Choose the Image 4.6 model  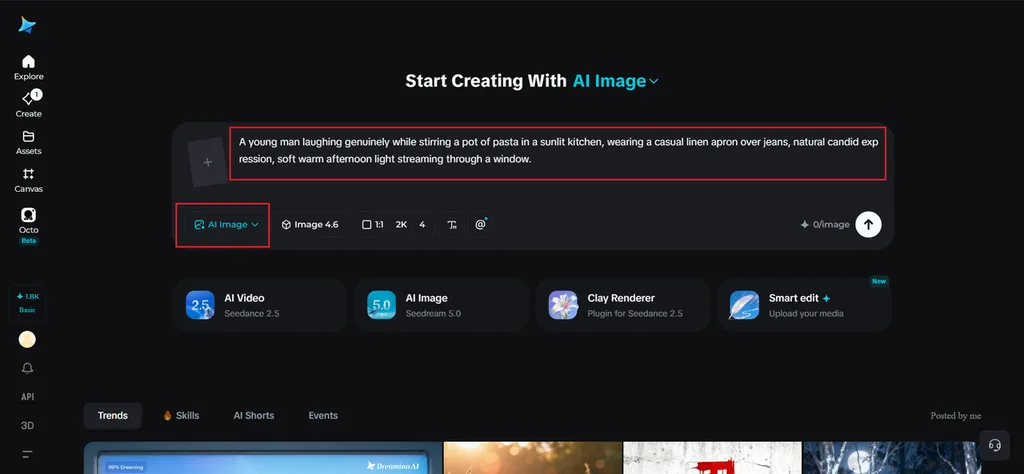coord(310,225)
